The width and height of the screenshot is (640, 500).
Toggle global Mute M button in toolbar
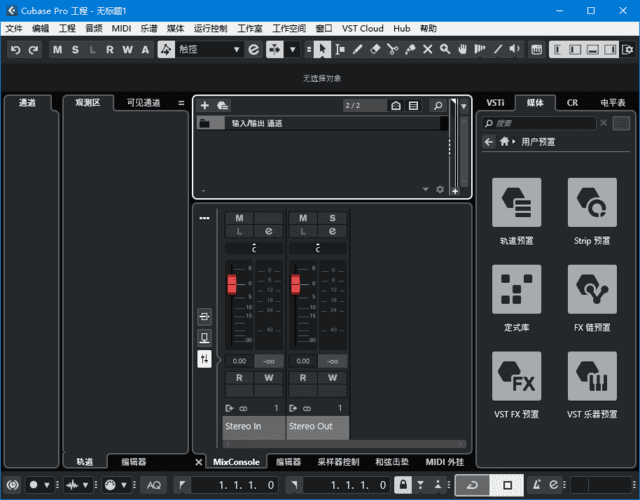[58, 50]
